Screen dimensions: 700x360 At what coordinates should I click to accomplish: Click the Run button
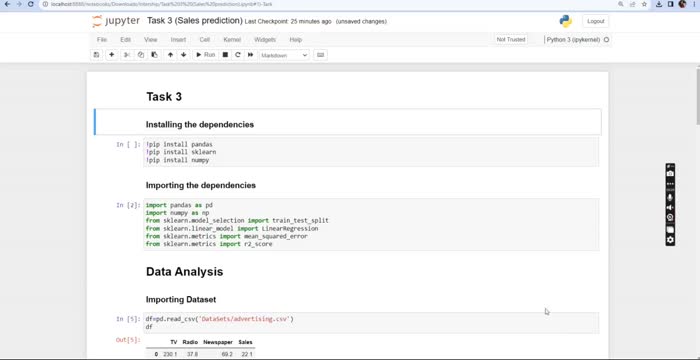pyautogui.click(x=206, y=55)
